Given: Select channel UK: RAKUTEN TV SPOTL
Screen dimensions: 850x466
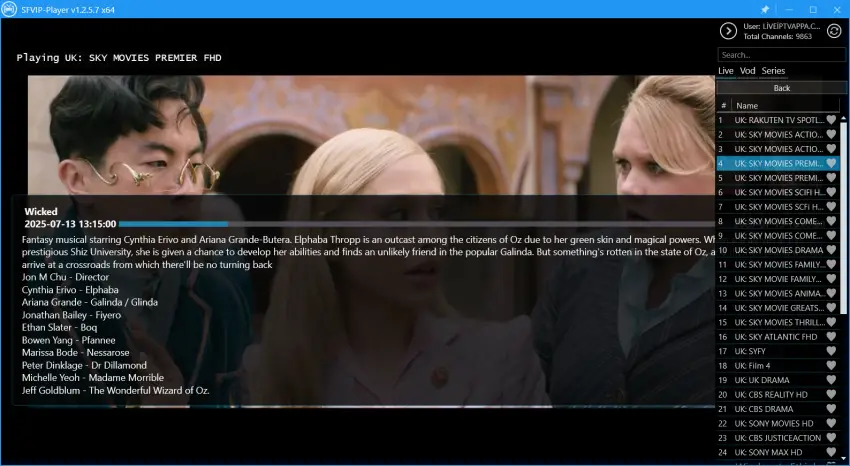Looking at the screenshot, I should pos(778,120).
